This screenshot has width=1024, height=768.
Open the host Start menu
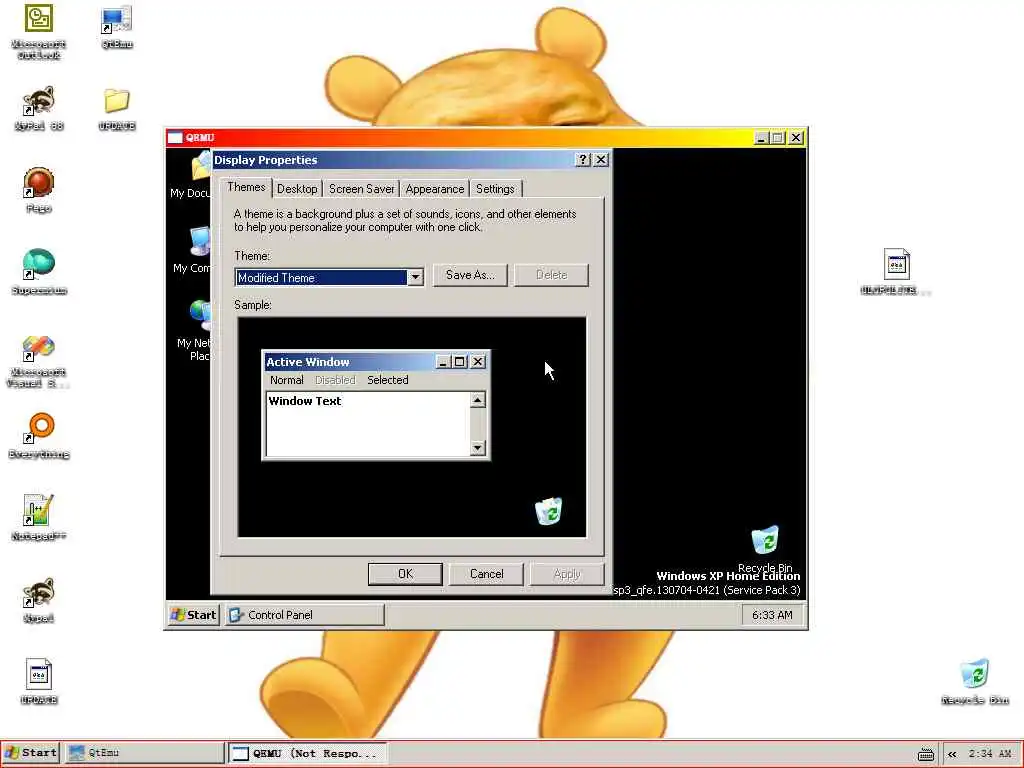(x=31, y=753)
